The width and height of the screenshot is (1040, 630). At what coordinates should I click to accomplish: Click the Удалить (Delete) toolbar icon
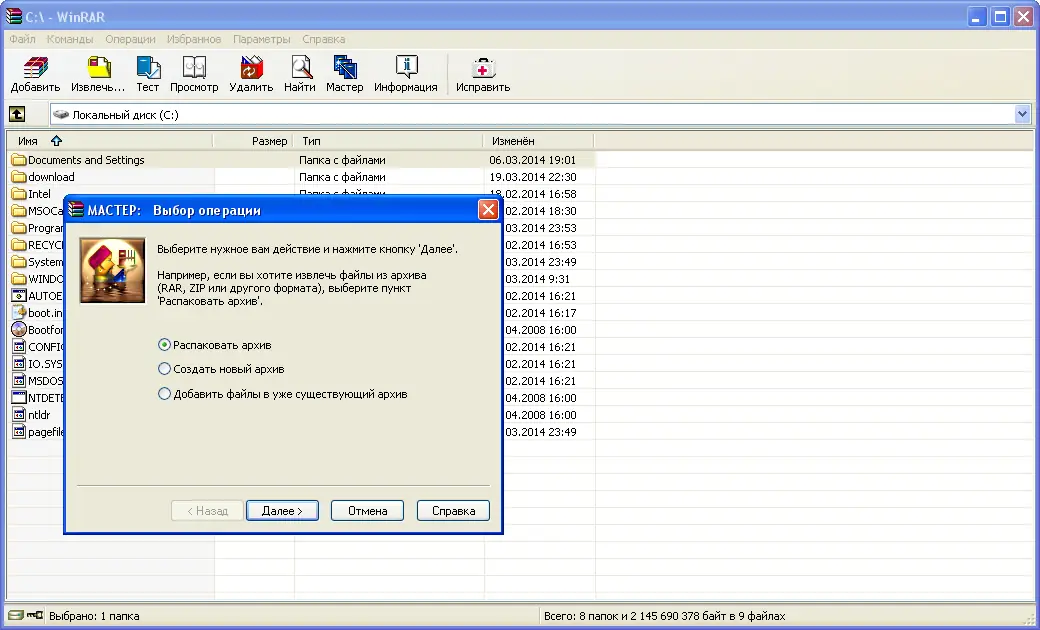point(251,68)
